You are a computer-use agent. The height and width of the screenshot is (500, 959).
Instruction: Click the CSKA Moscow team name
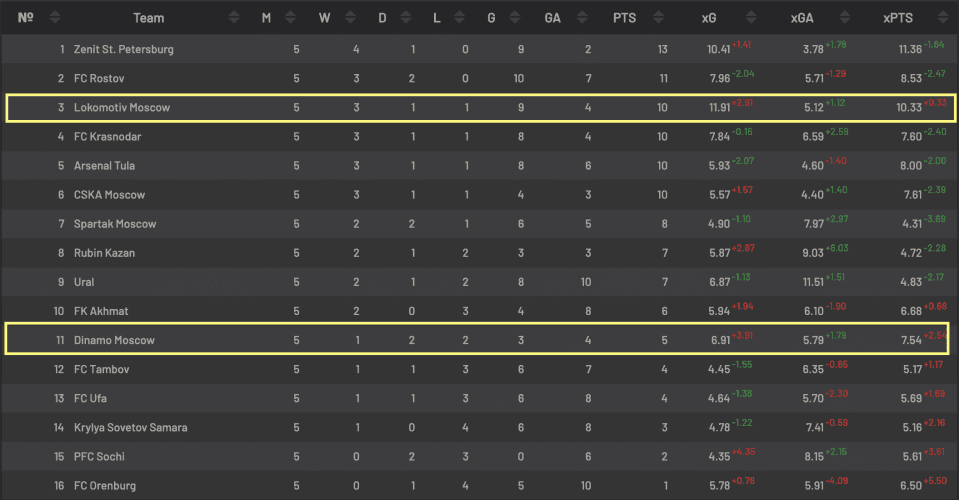click(110, 195)
